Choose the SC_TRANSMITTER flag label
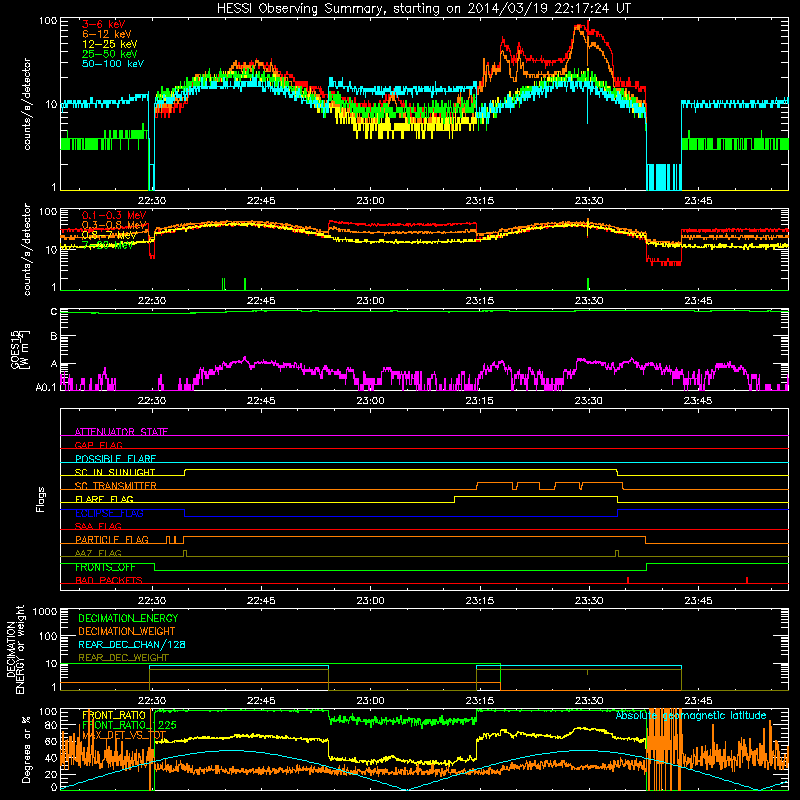800x800 pixels. click(115, 486)
